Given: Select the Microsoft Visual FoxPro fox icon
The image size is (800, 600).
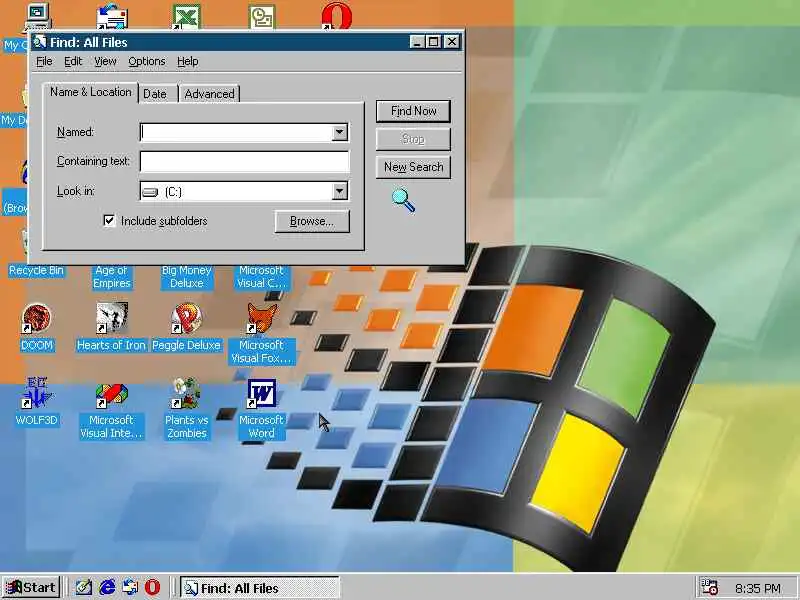Looking at the screenshot, I should (261, 318).
